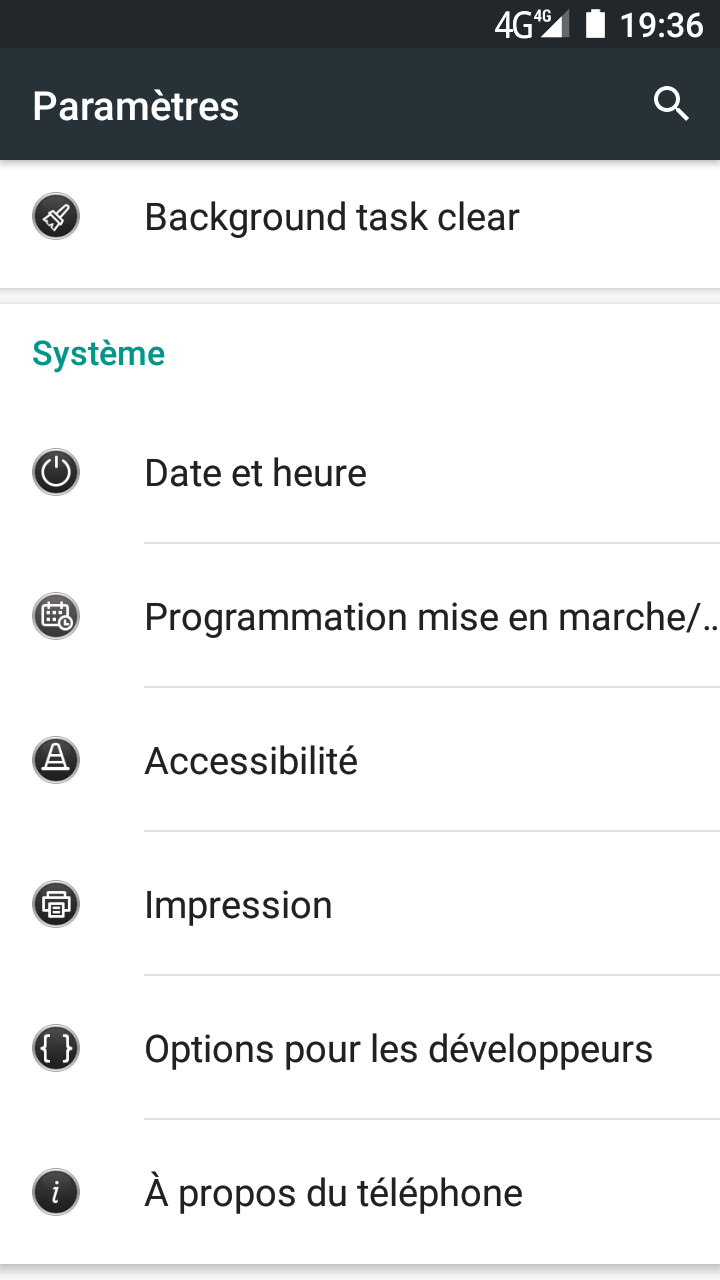Go to Impression settings
The image size is (720, 1280).
tap(238, 905)
